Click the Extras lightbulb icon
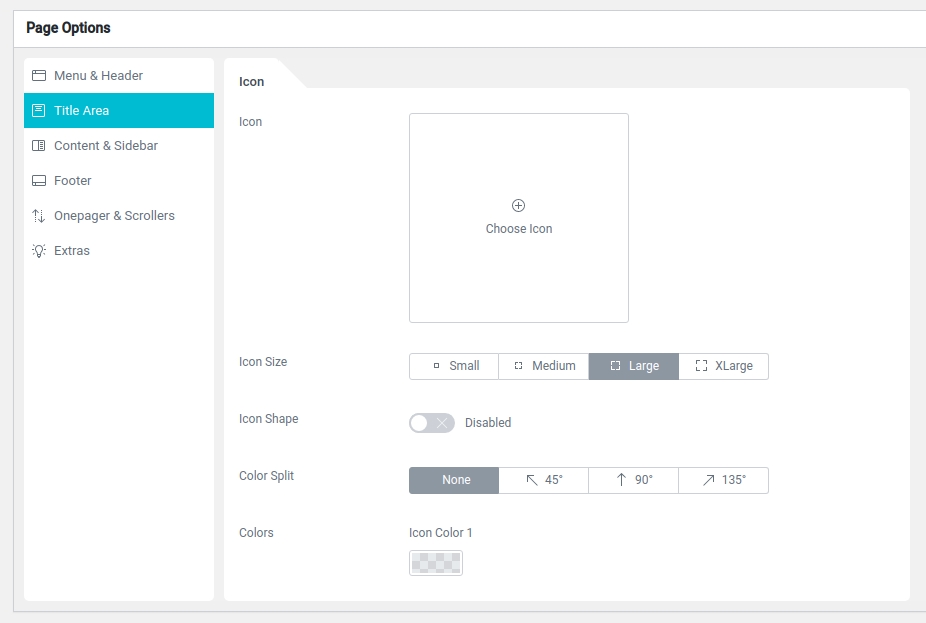Image resolution: width=926 pixels, height=623 pixels. click(39, 251)
